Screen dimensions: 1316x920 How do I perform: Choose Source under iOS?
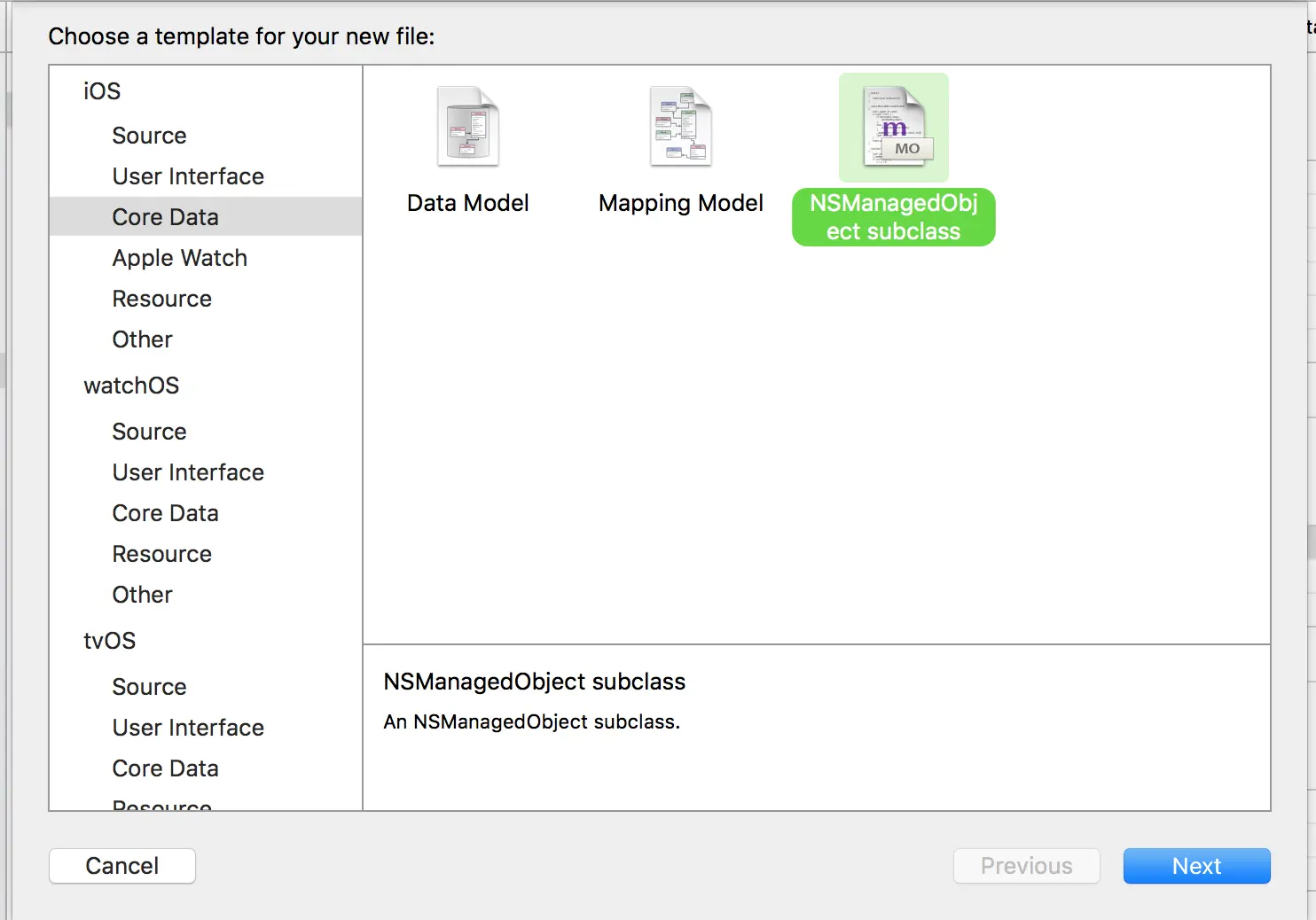click(x=149, y=136)
